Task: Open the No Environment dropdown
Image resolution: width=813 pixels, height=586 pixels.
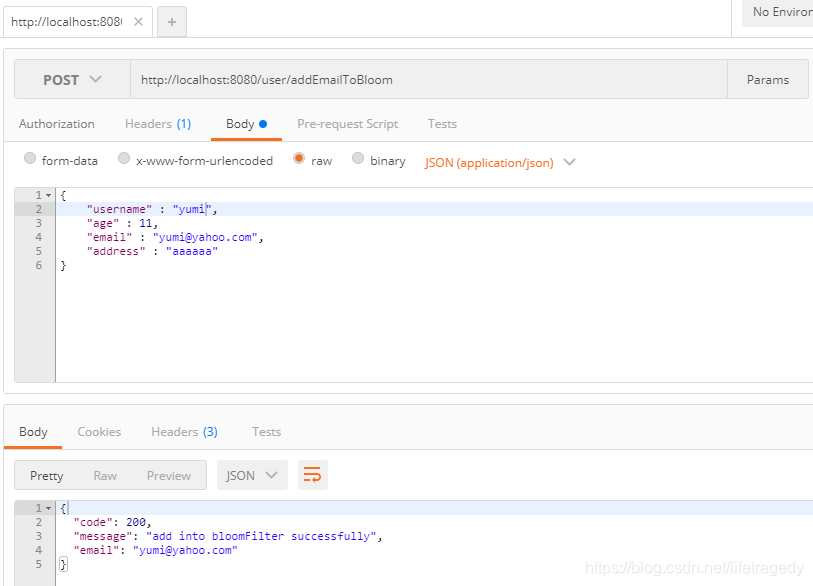Action: [x=778, y=12]
